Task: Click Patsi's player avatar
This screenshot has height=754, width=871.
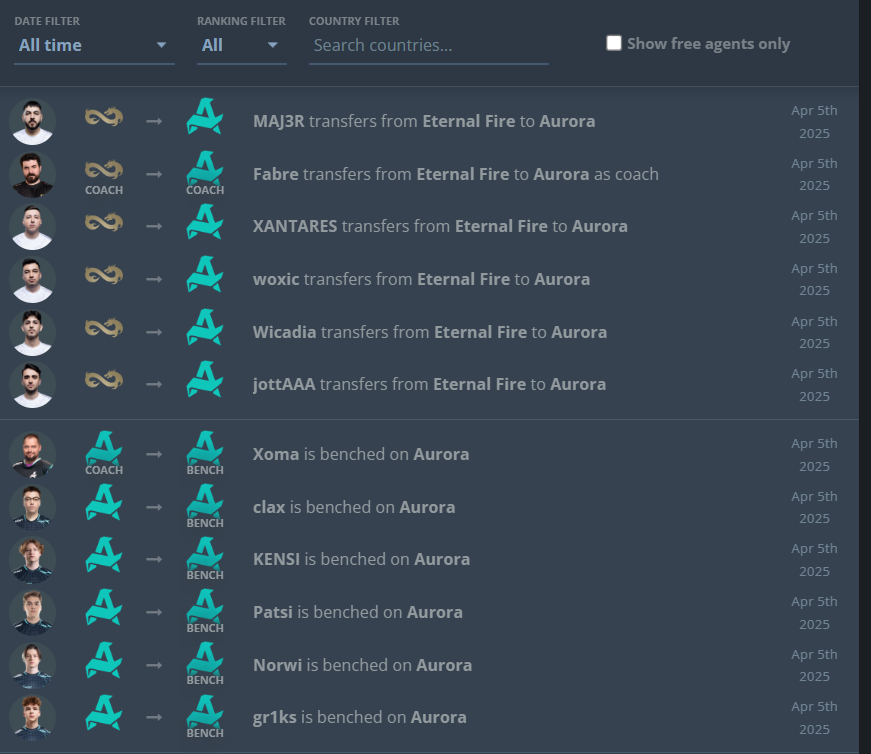Action: click(32, 612)
